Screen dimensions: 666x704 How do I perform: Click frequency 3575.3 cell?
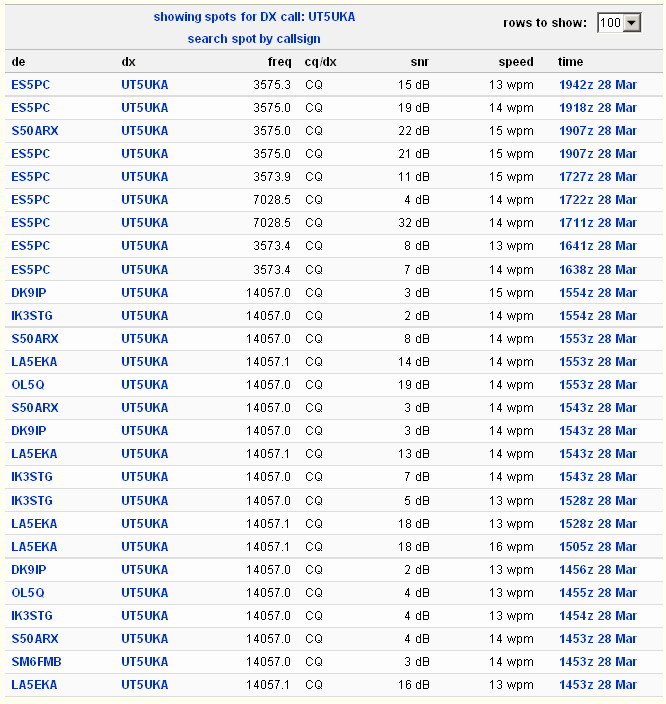pos(272,85)
